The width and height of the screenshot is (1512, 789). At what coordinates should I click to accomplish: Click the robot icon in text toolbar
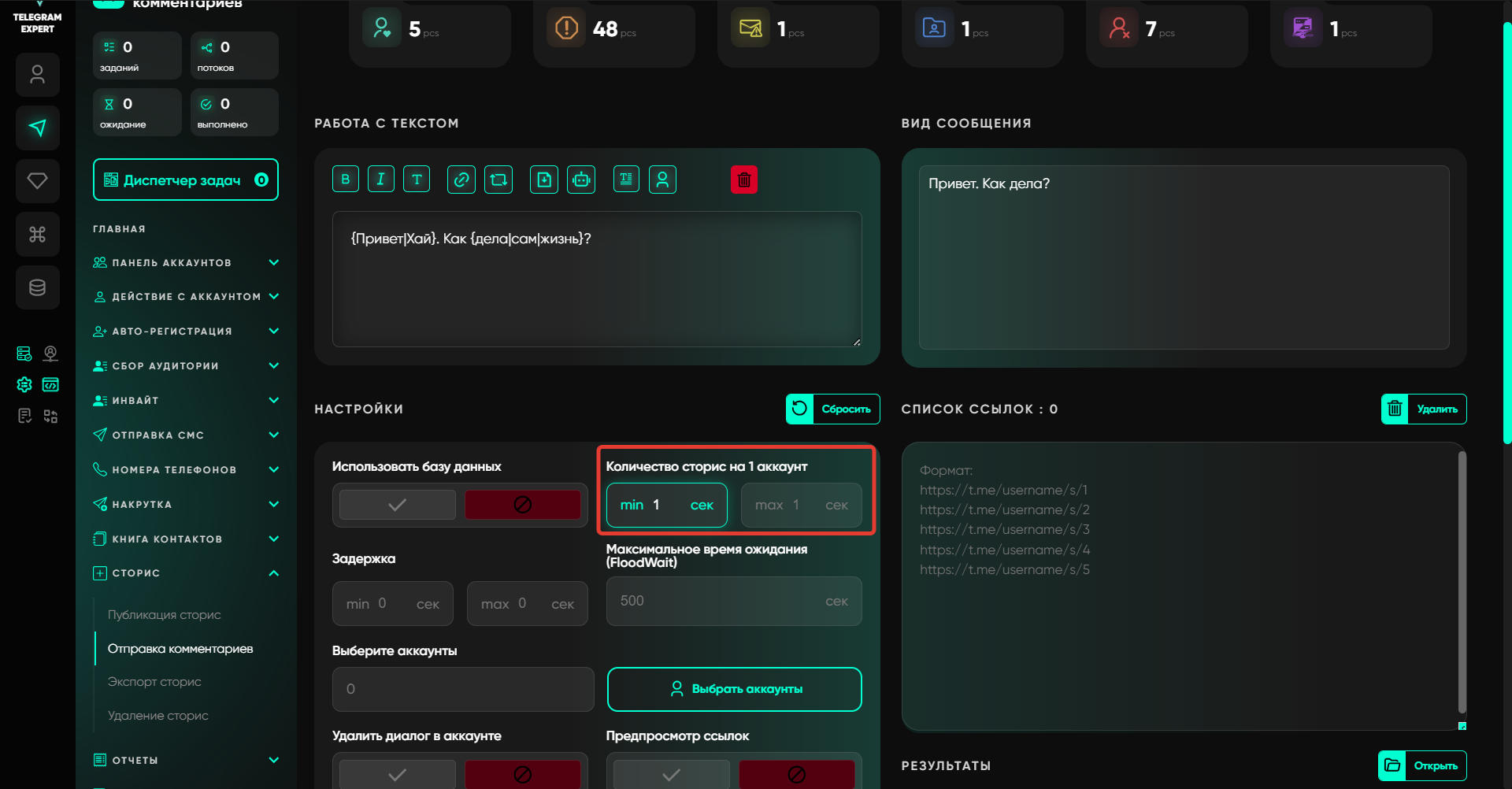581,180
